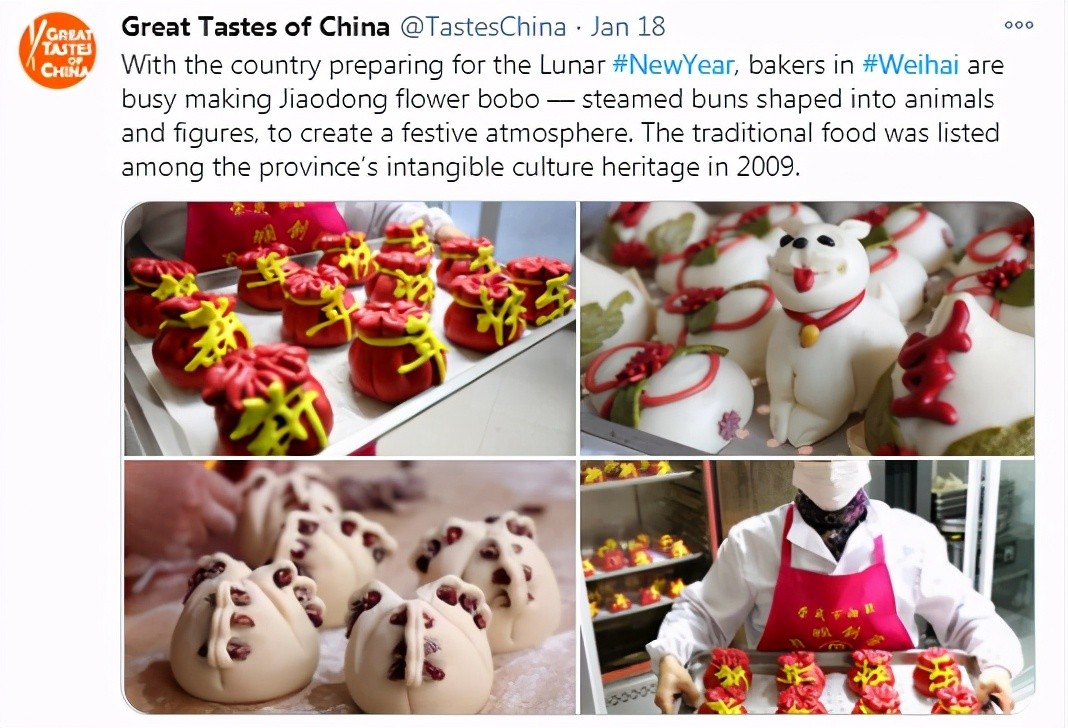Click the baker's white face mask
The image size is (1068, 728).
(830, 484)
